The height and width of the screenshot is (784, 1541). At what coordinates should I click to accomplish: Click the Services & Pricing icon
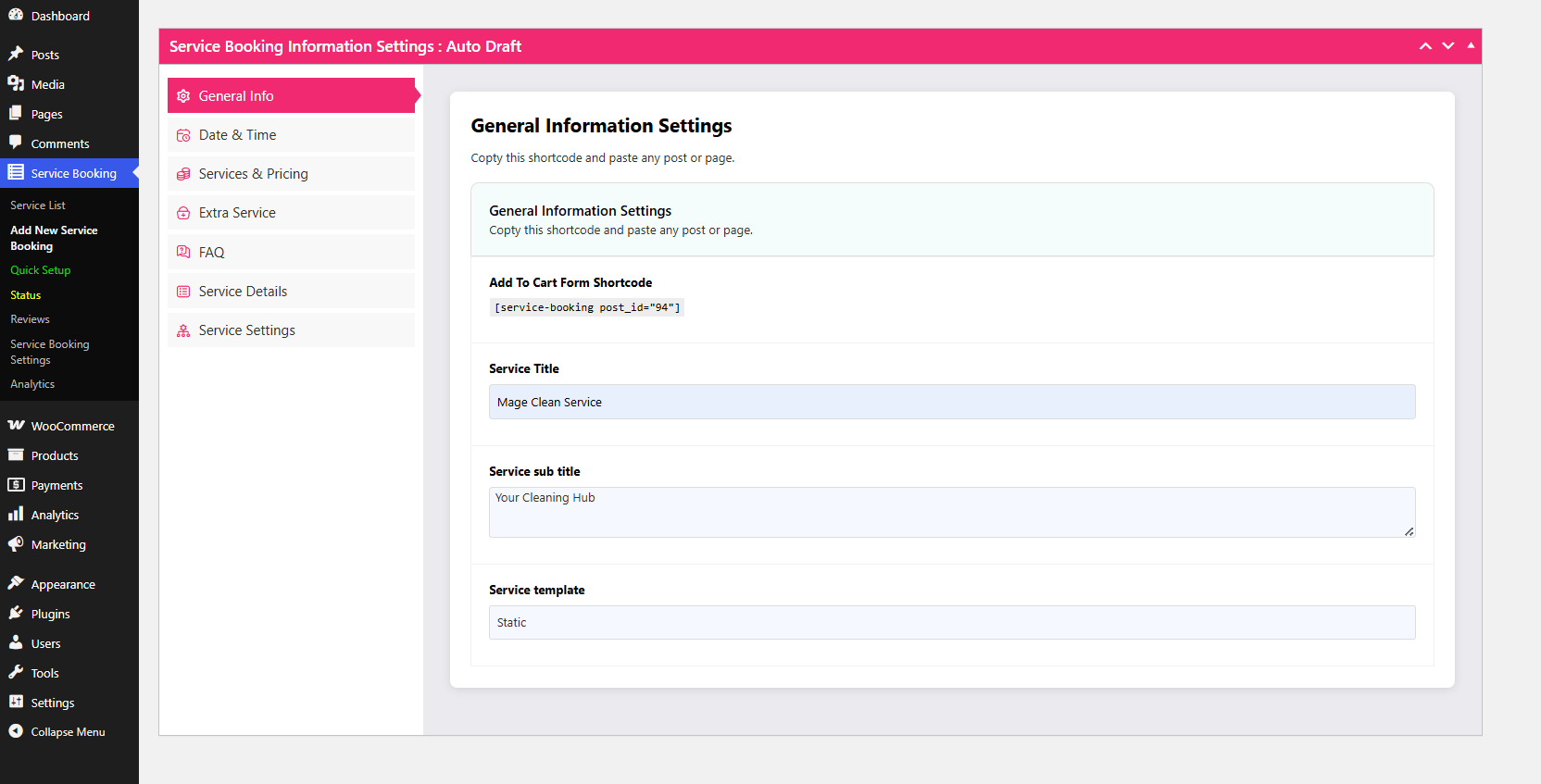tap(183, 174)
